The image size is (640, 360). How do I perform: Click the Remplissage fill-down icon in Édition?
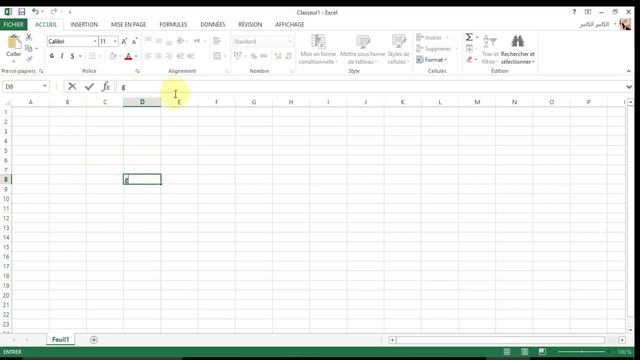(469, 49)
